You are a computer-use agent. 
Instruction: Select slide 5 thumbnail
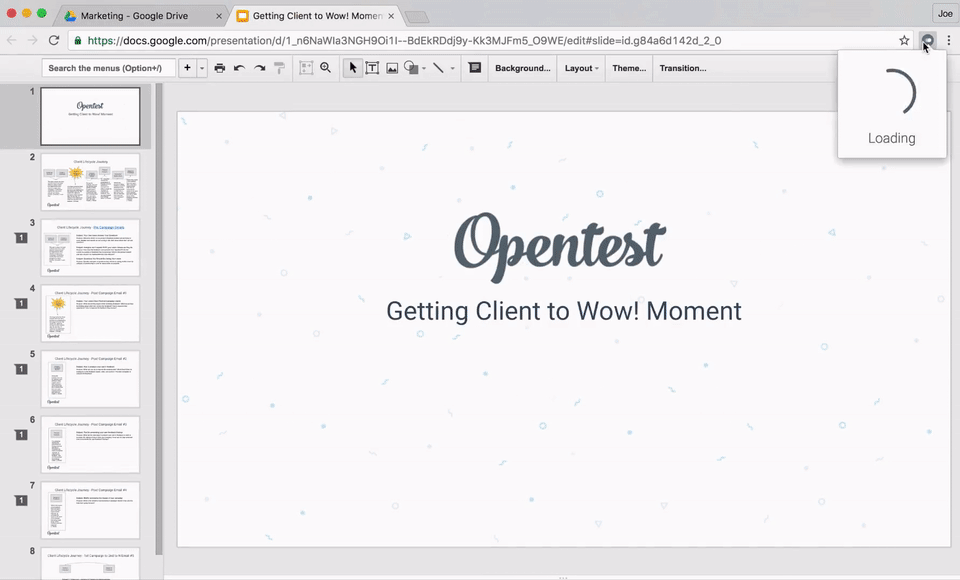point(90,379)
